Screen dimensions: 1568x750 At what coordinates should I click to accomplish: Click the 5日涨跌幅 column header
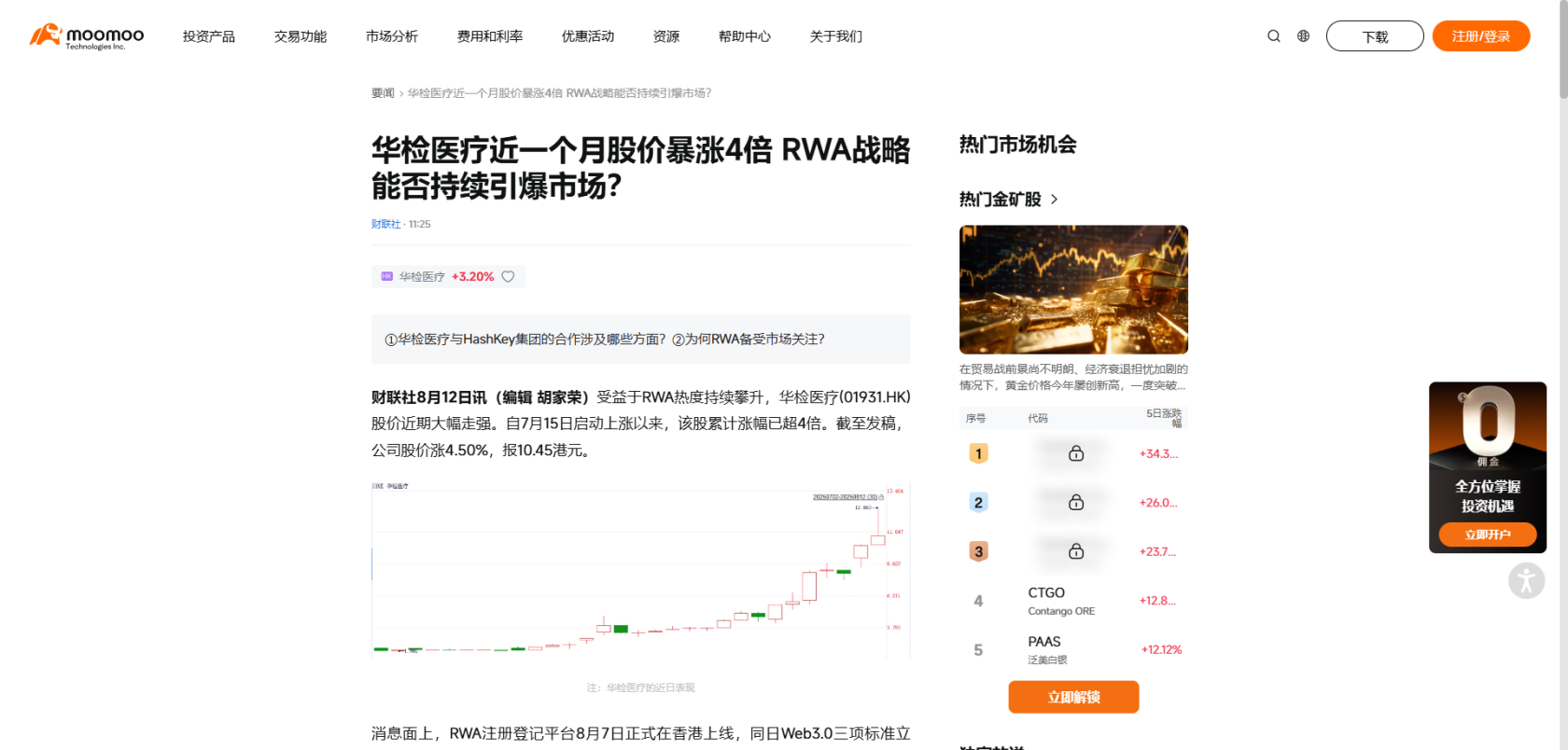tap(1164, 418)
